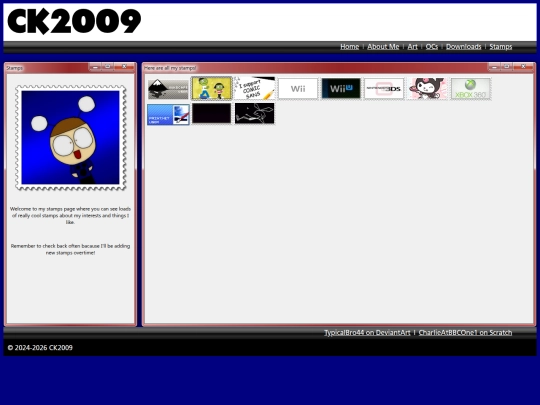Choose the dark Wii U stamp
Image resolution: width=540 pixels, height=405 pixels.
pos(341,89)
